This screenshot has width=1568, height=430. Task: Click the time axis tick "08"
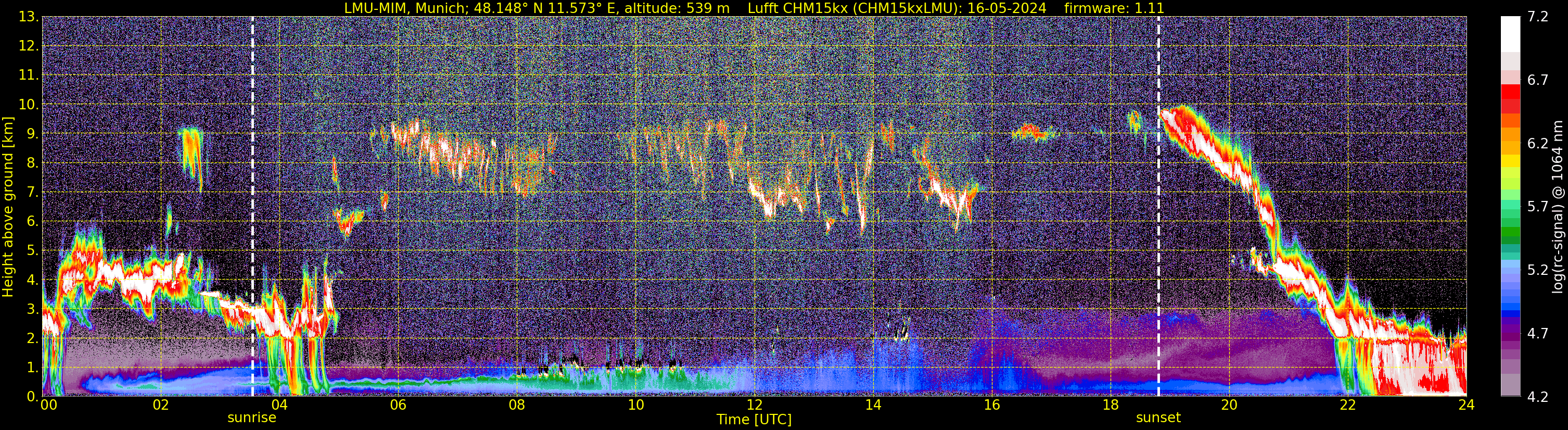coord(517,405)
